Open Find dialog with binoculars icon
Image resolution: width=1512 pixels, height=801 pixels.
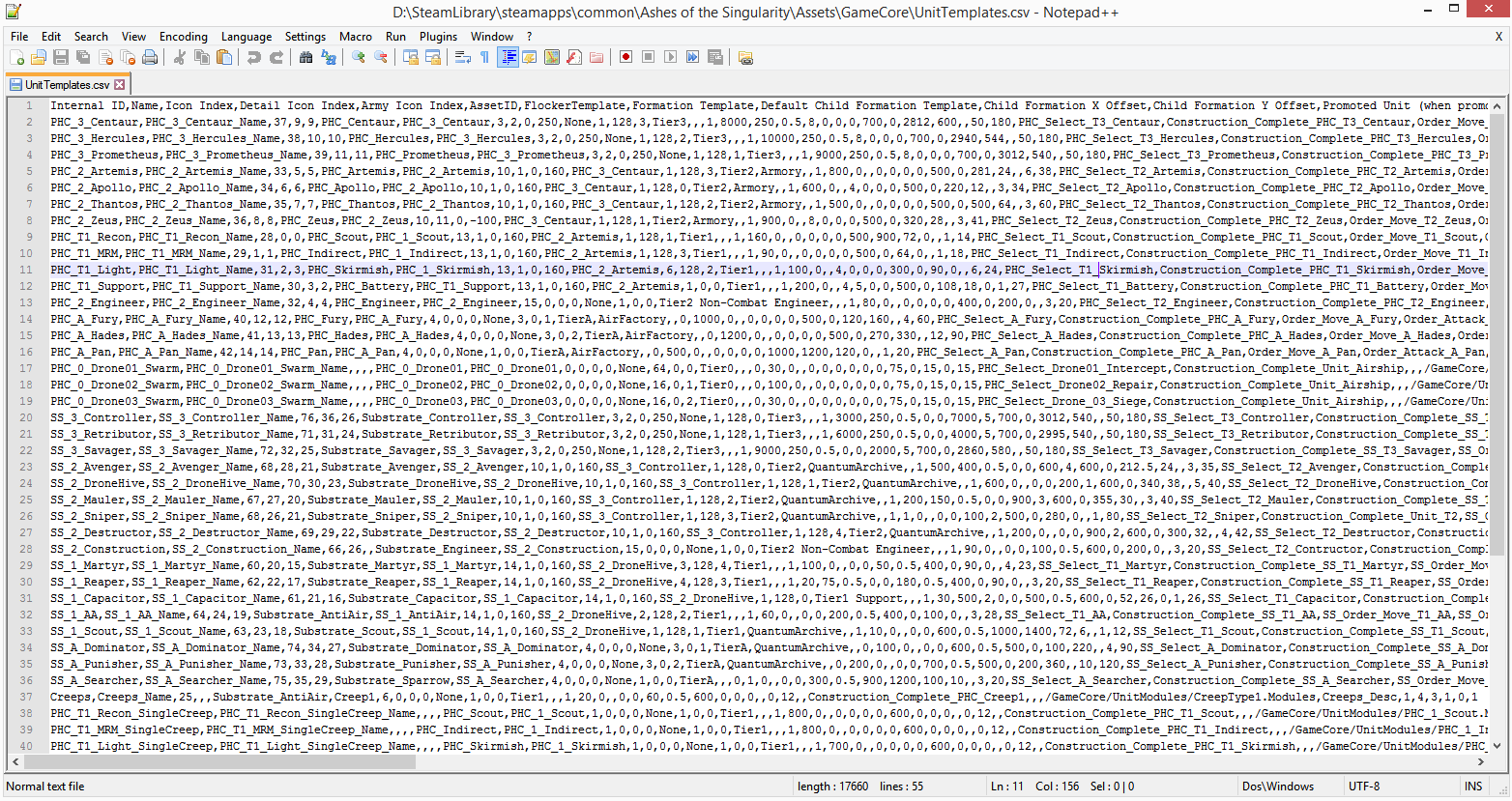pyautogui.click(x=305, y=58)
